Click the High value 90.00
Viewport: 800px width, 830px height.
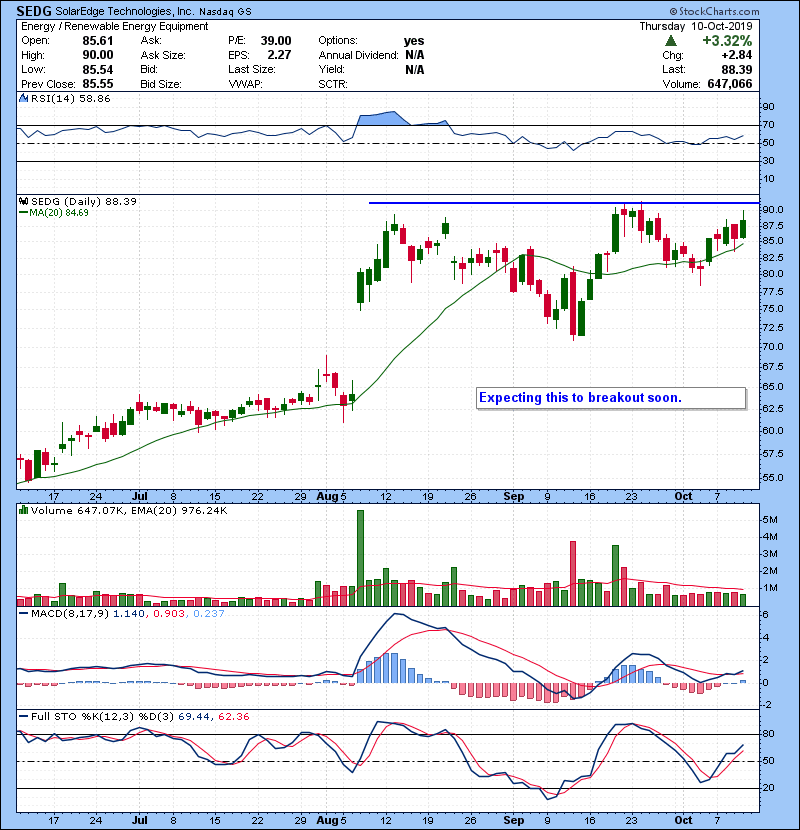(x=98, y=55)
